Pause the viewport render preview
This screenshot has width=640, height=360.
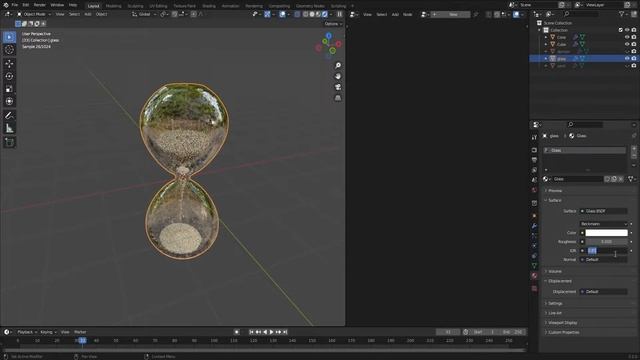(x=340, y=14)
